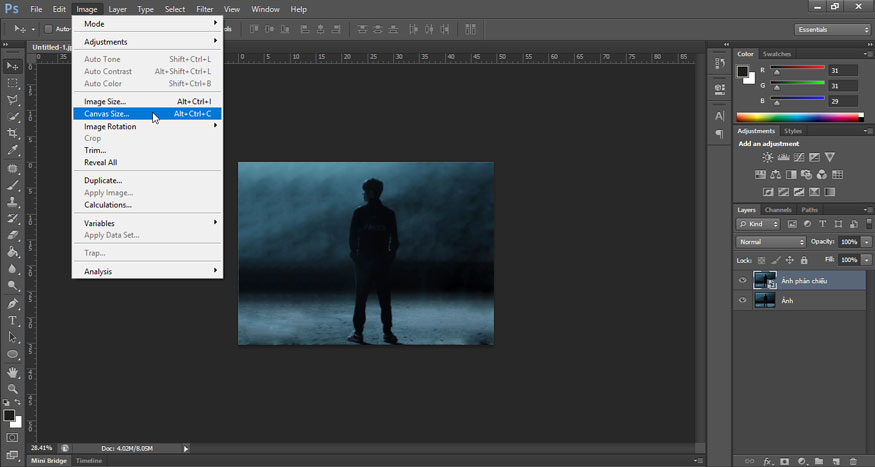The width and height of the screenshot is (875, 467).
Task: Expand the Mode submenu
Action: coord(147,24)
